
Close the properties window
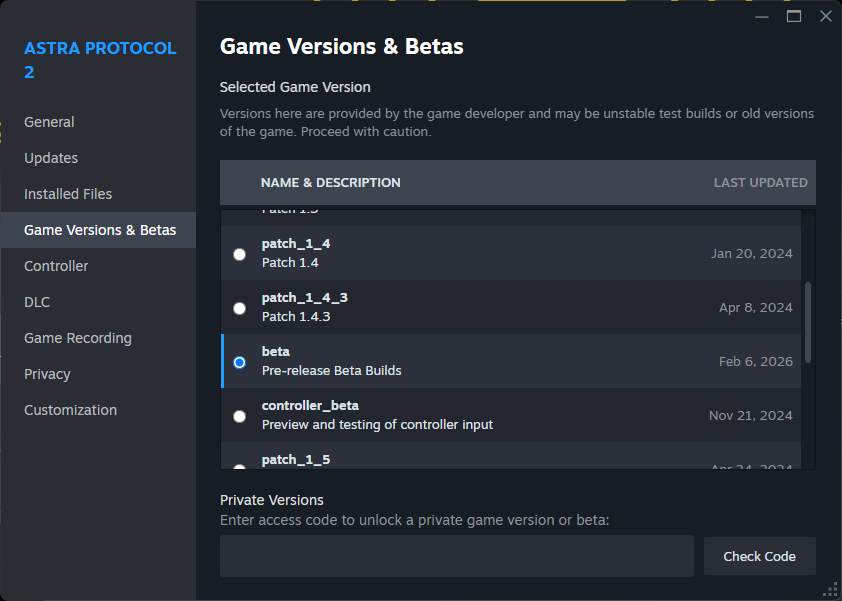pyautogui.click(x=826, y=16)
